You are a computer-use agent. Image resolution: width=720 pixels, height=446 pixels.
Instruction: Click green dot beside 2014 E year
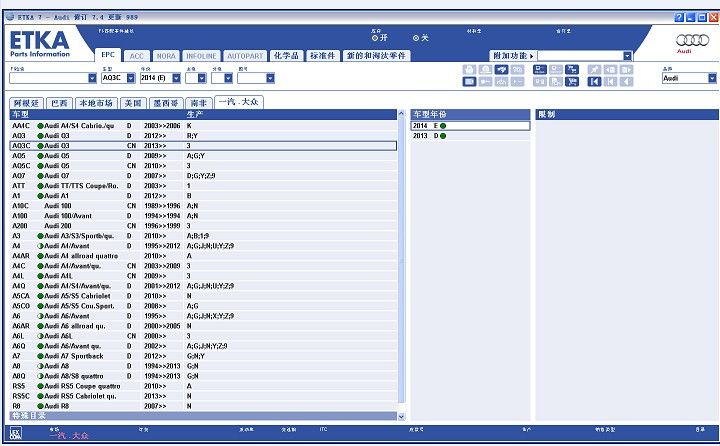point(443,126)
